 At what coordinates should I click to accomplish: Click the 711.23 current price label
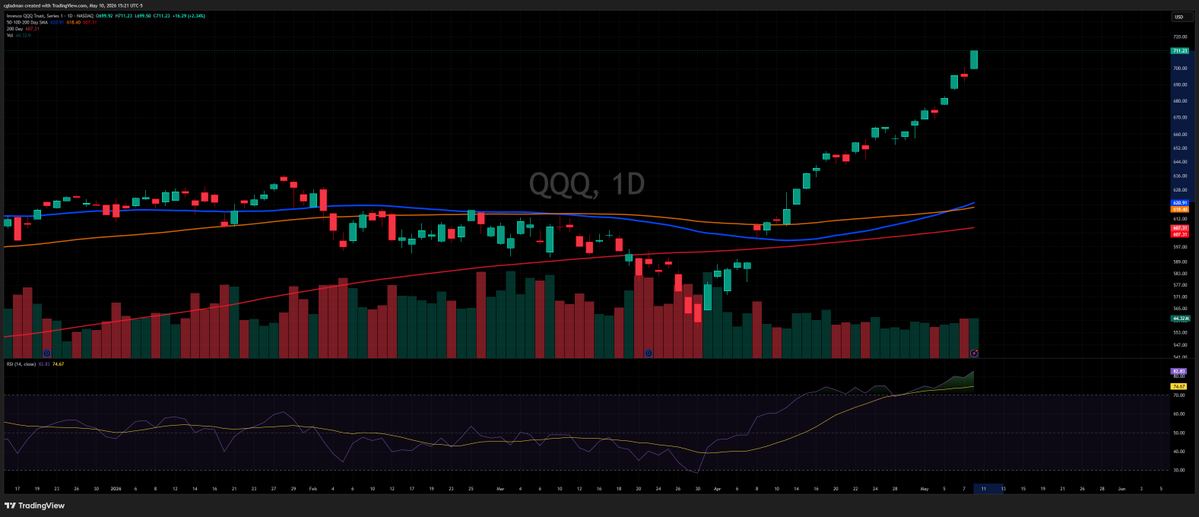1179,50
